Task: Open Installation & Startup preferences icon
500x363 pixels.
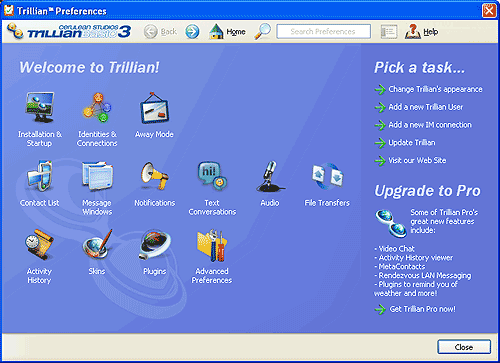Action: (x=40, y=108)
